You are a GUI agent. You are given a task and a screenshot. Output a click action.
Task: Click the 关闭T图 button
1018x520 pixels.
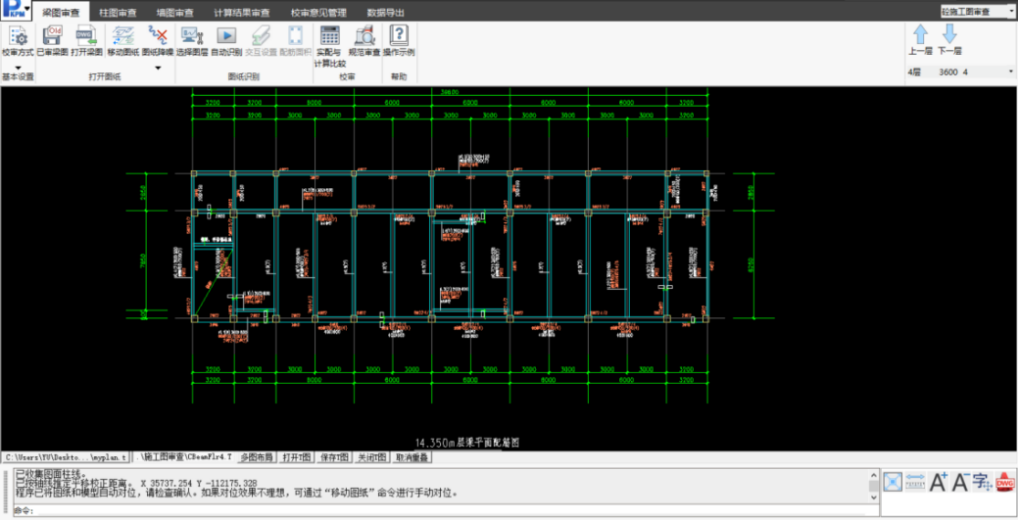tap(372, 457)
